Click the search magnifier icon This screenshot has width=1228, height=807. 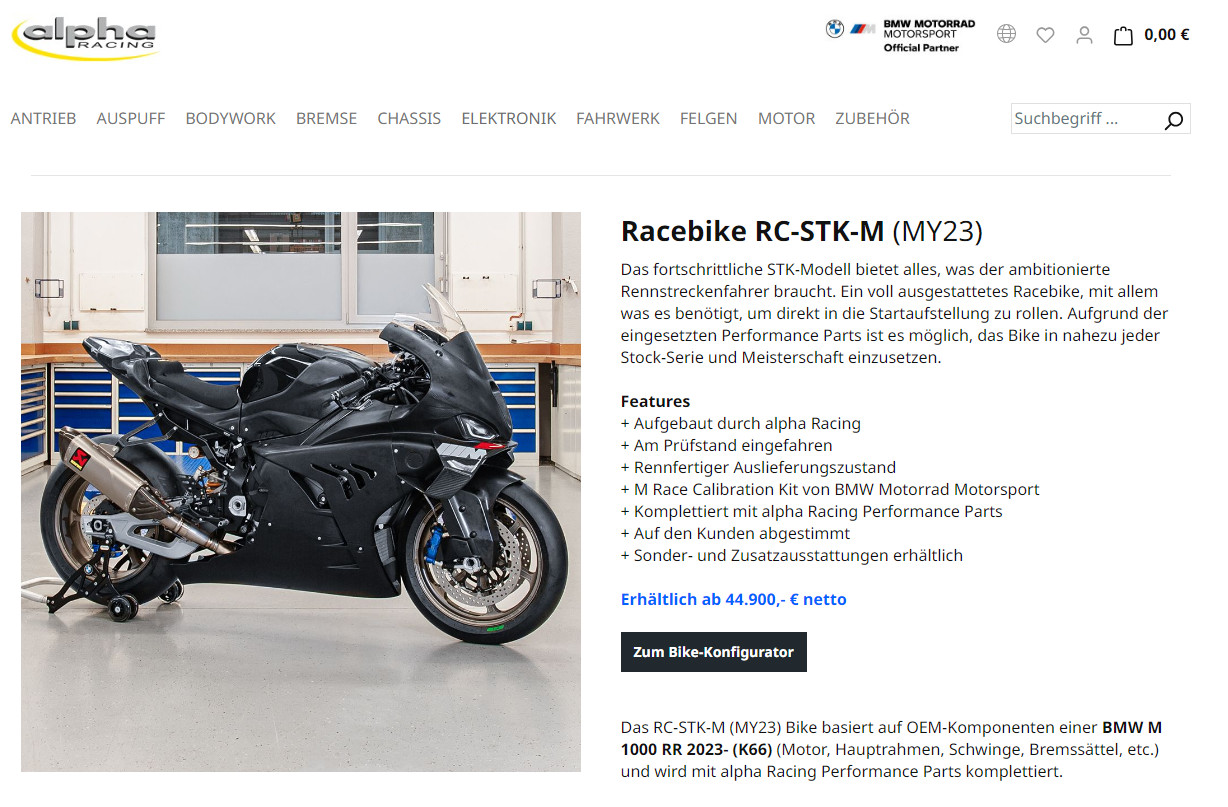[1174, 120]
